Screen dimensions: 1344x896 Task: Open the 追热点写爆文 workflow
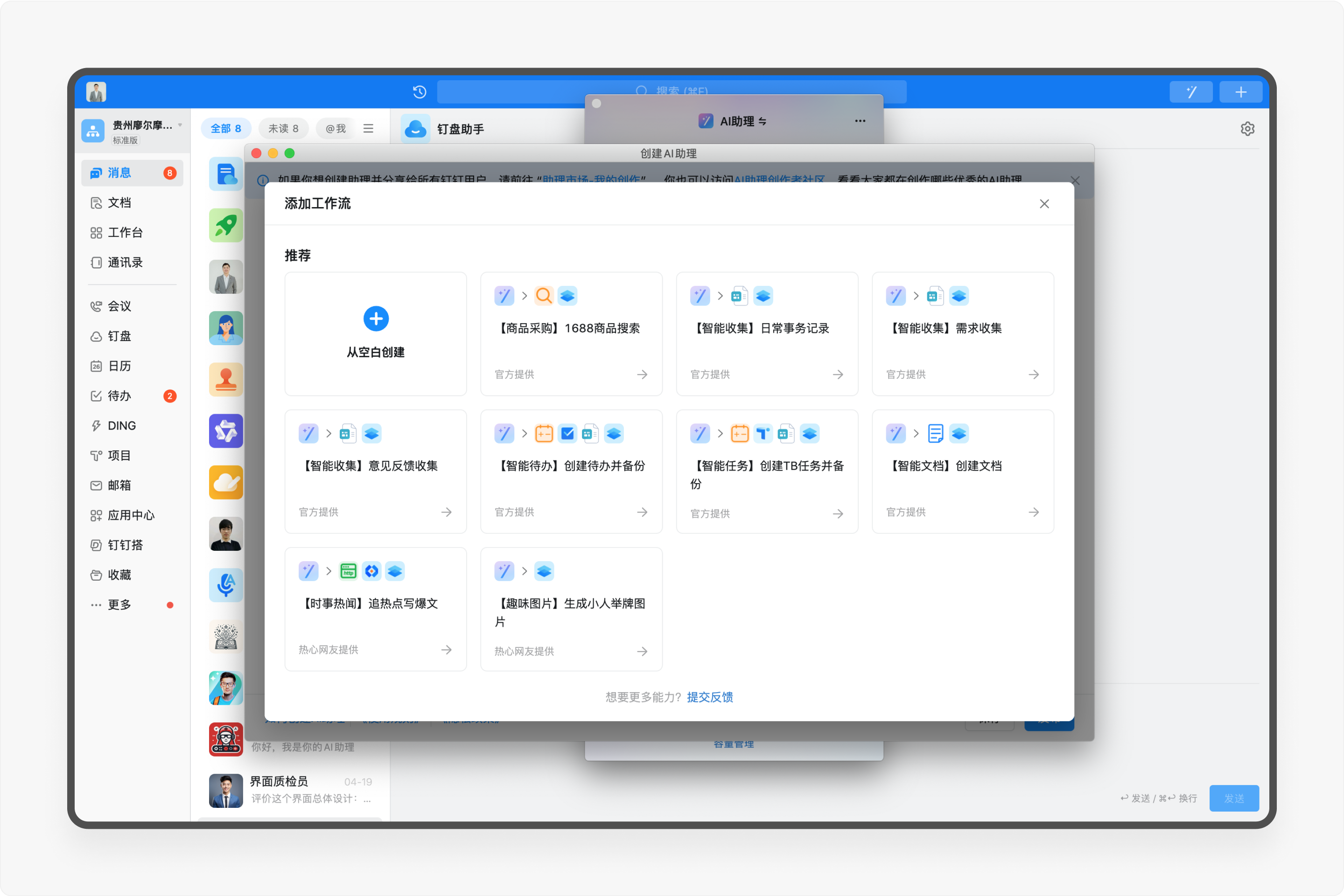(x=376, y=609)
